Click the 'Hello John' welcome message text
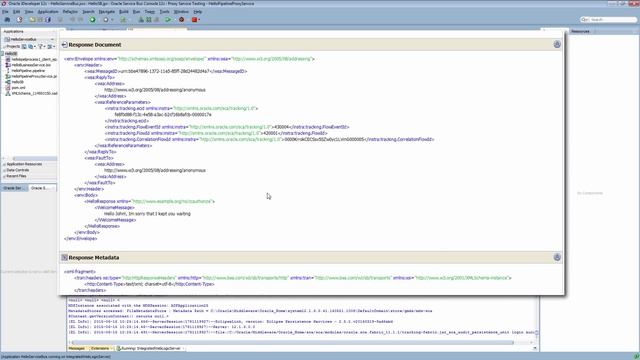 pos(147,214)
